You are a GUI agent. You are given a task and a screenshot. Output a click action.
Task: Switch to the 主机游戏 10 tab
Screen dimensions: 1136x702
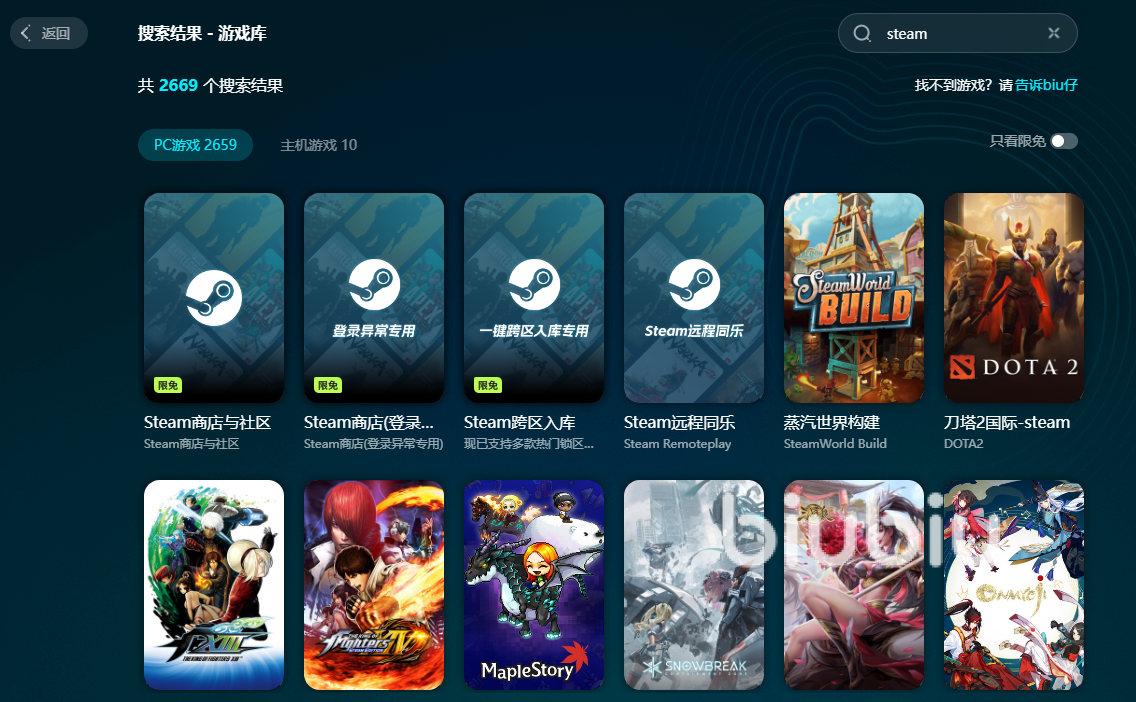(x=319, y=145)
